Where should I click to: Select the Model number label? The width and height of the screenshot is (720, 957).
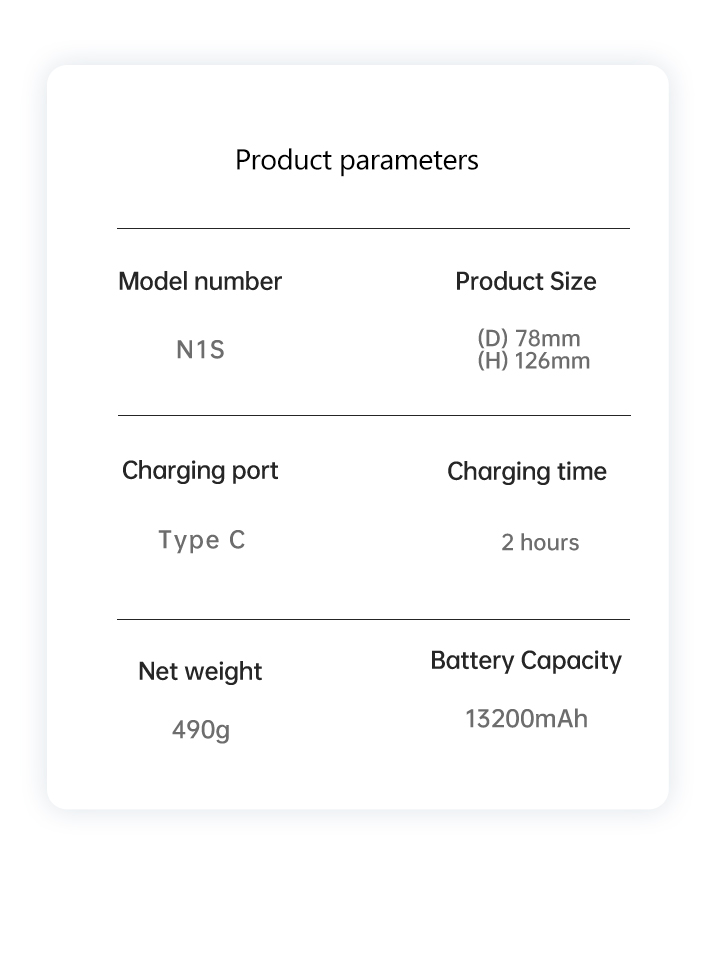pyautogui.click(x=200, y=281)
